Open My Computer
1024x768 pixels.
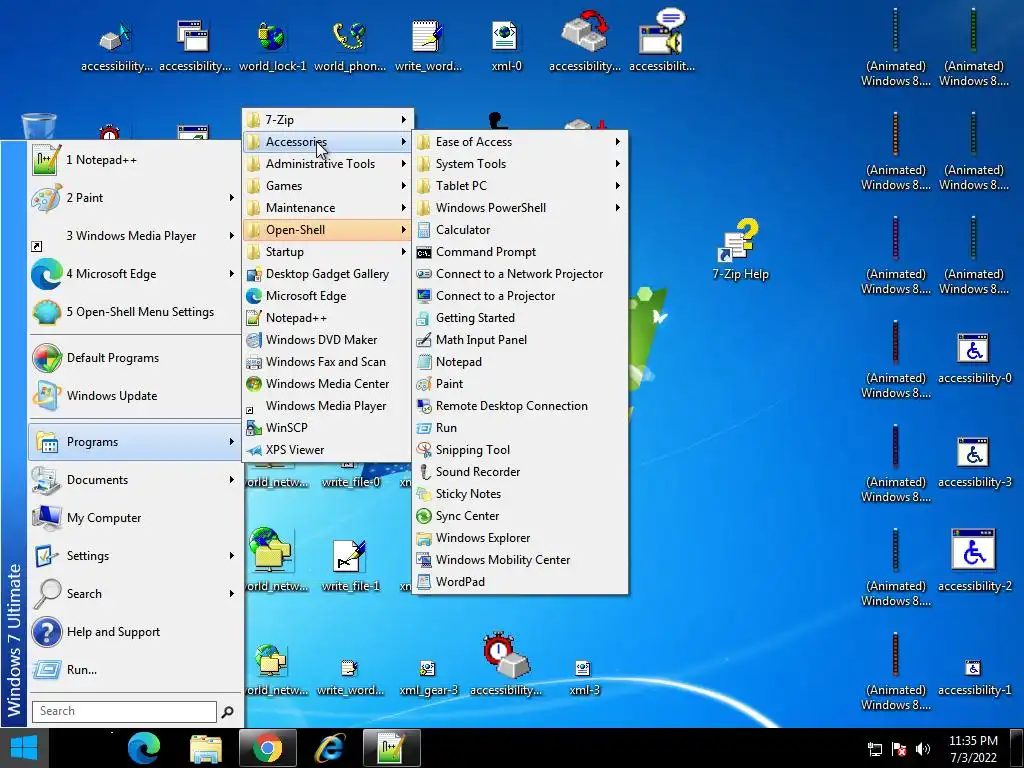(135, 518)
